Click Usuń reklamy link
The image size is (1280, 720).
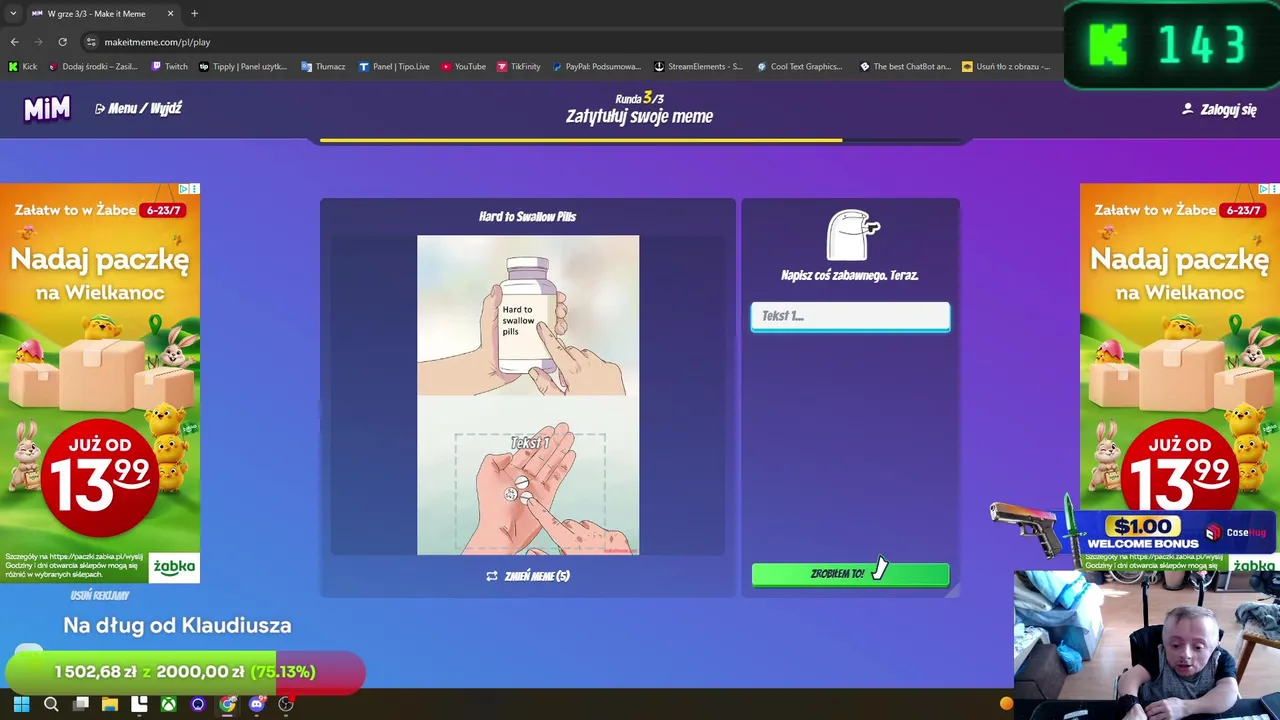(x=100, y=595)
